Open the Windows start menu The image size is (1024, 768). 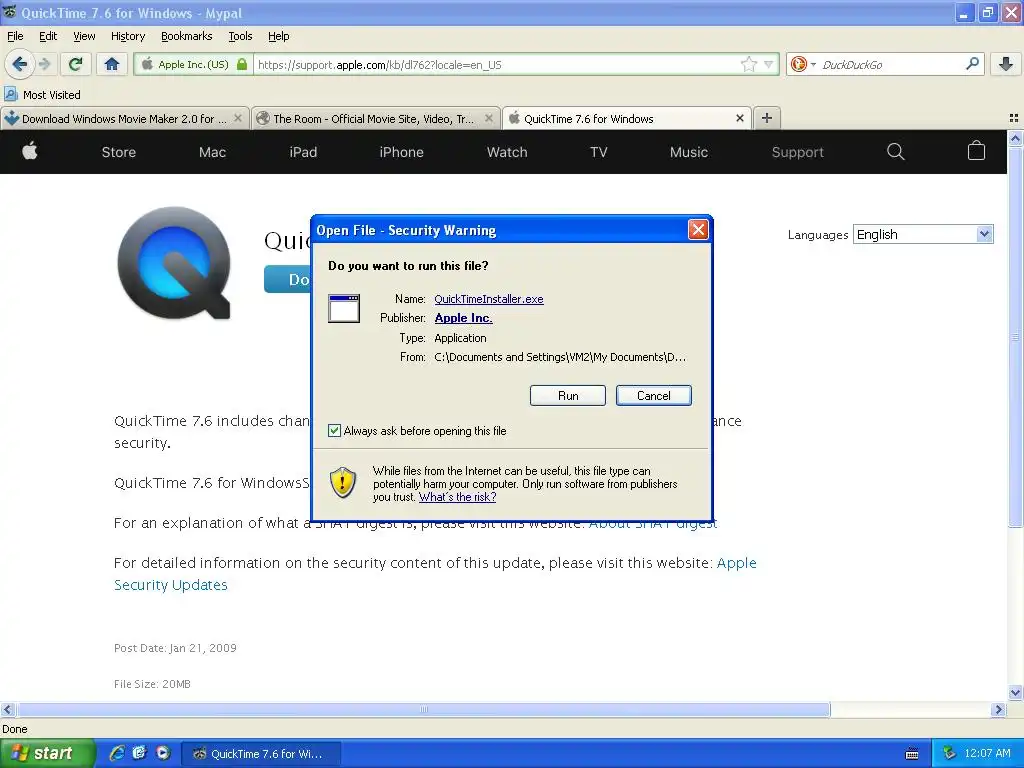48,753
